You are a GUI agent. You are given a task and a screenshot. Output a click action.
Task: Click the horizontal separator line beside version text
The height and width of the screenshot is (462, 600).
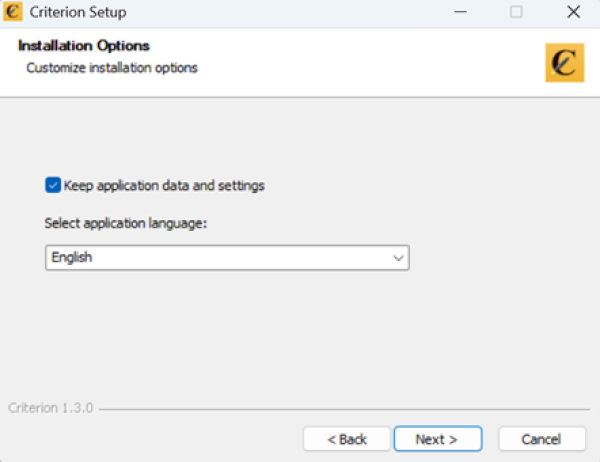340,409
